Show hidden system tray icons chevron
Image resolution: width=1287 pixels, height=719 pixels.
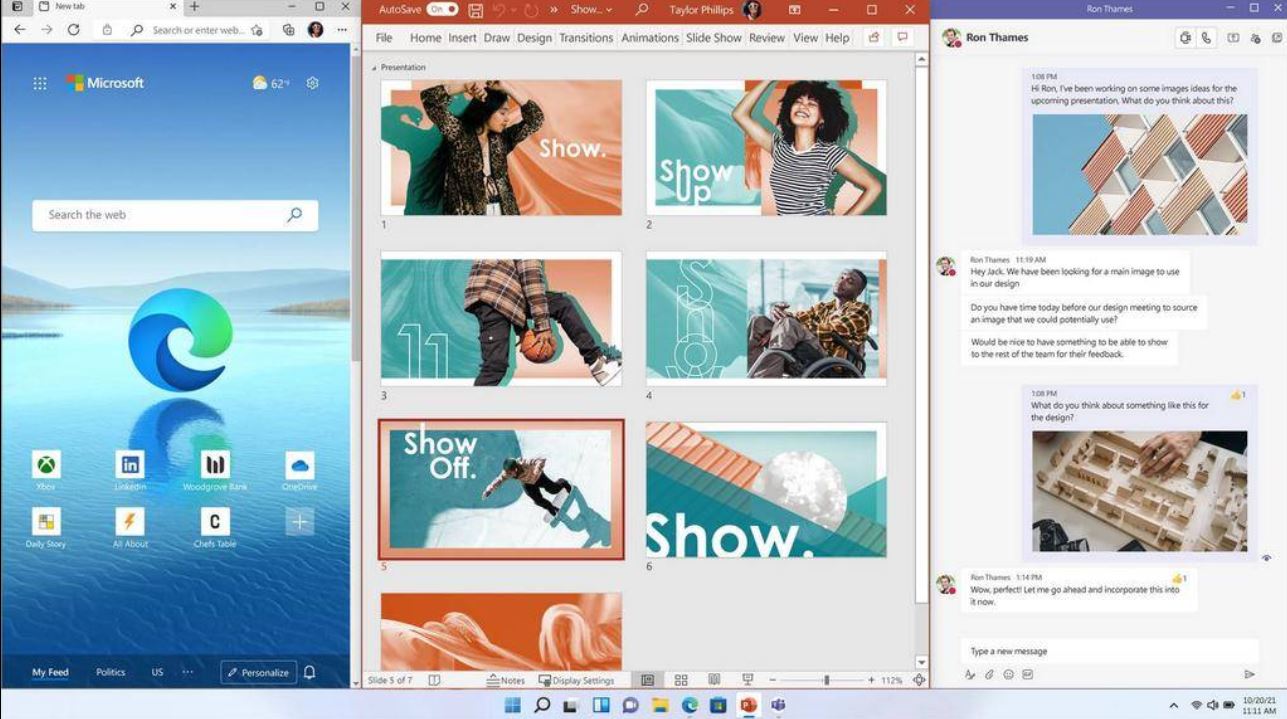tap(1174, 705)
